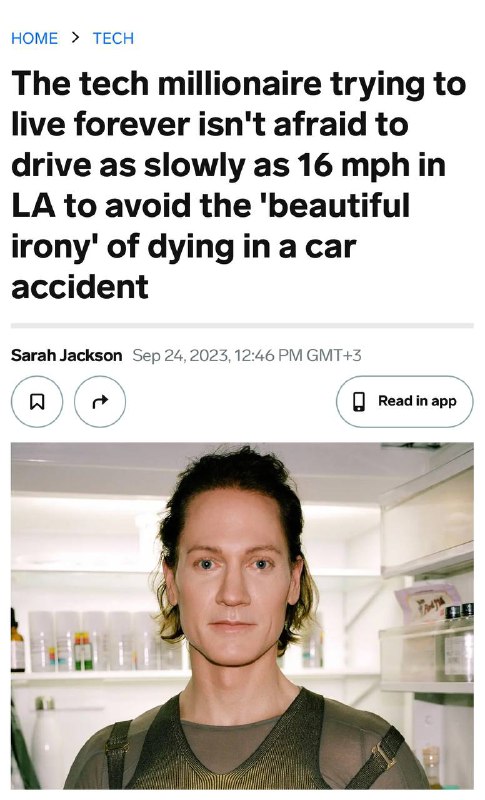This screenshot has height=800, width=485.
Task: Tap the phone icon inside Read in app
Action: [359, 402]
